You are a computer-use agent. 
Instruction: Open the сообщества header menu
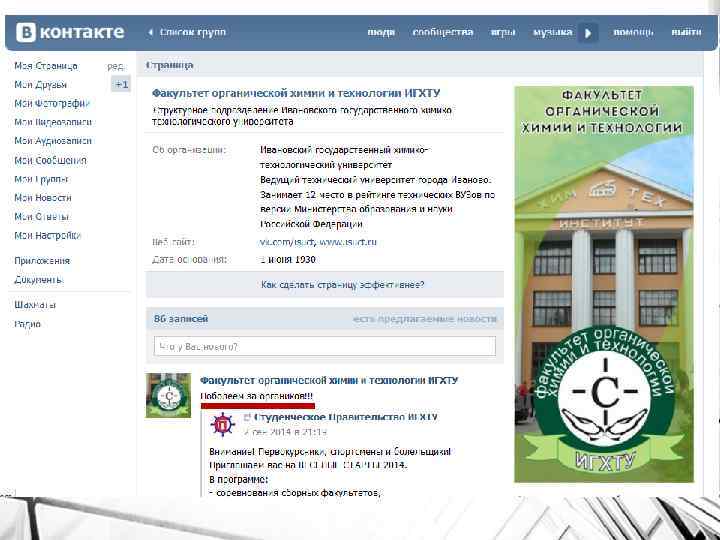[x=443, y=32]
